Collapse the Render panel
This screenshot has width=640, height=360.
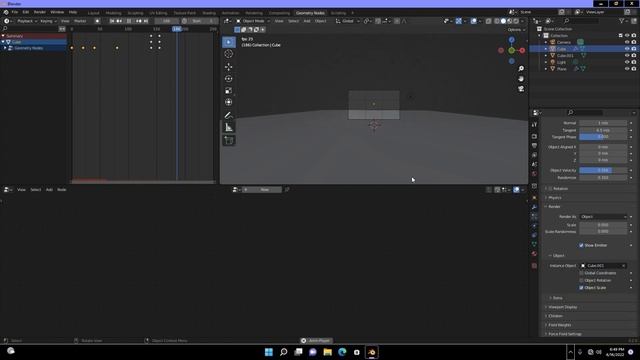(x=554, y=207)
